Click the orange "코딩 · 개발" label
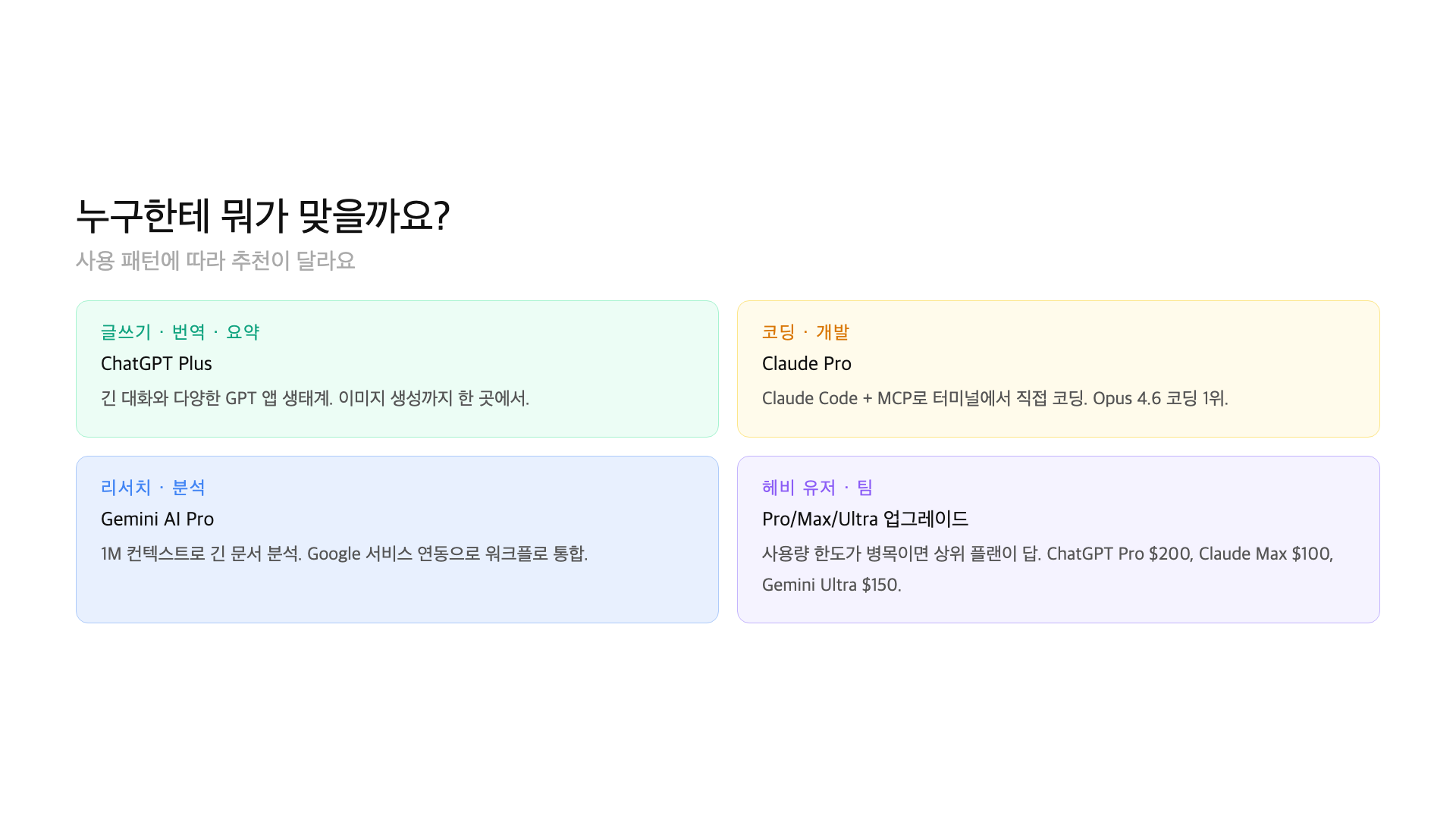The height and width of the screenshot is (819, 1456). (x=805, y=332)
